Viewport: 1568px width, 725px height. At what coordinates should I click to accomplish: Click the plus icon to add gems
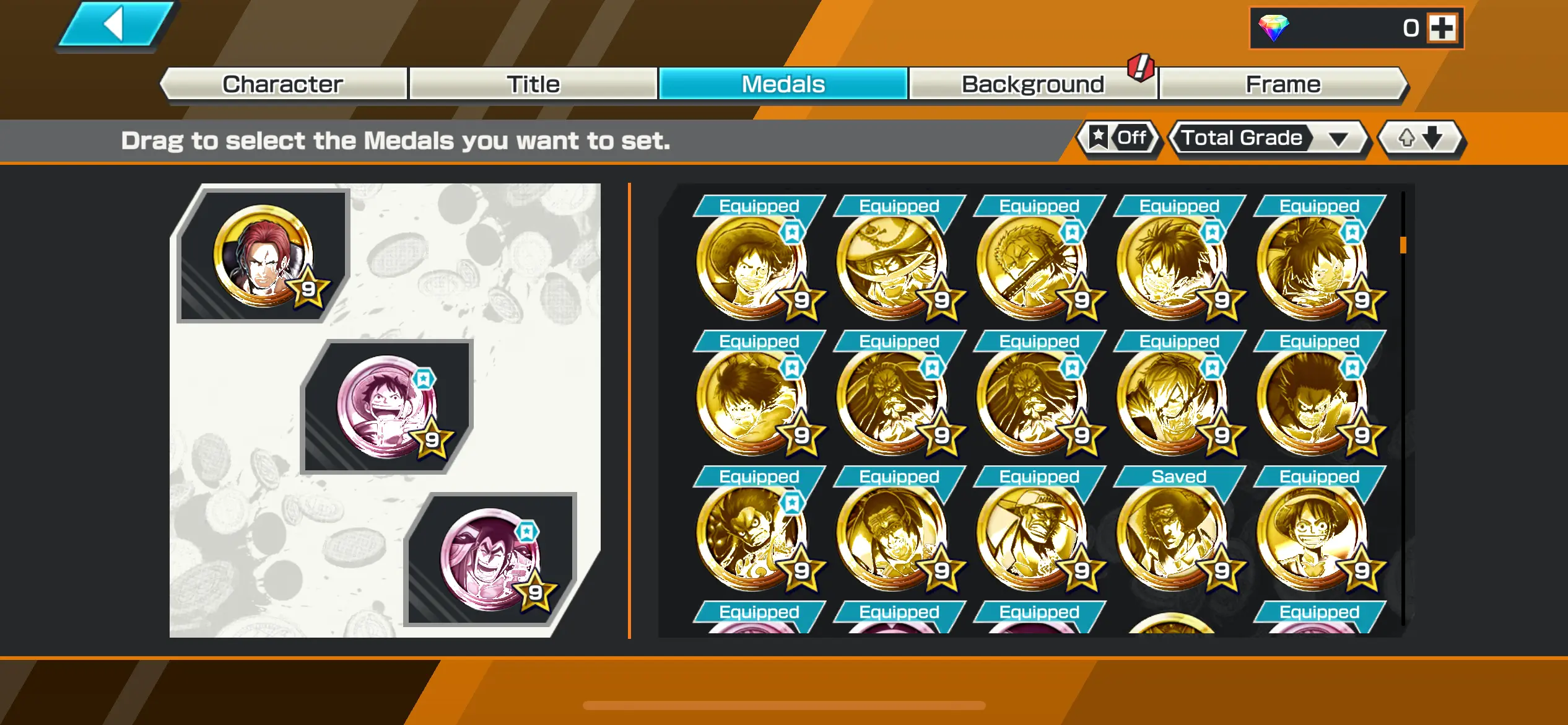[1442, 28]
